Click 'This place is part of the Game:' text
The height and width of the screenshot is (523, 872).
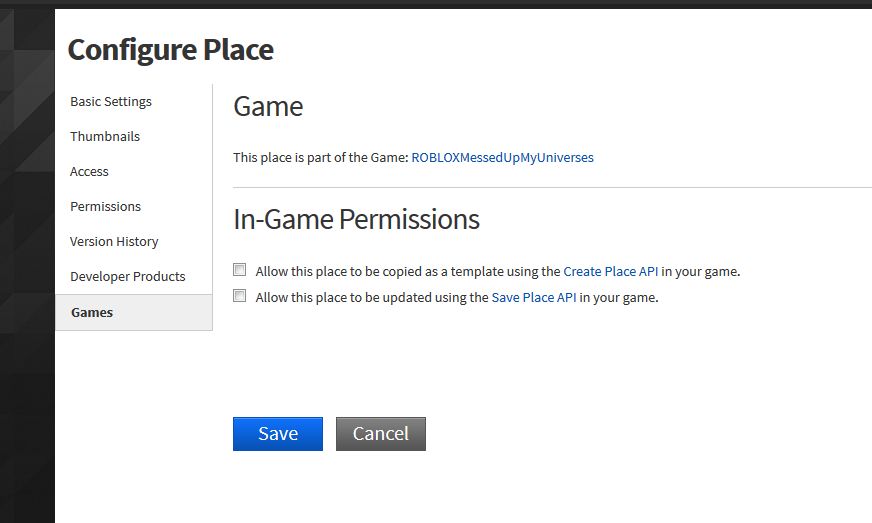point(321,157)
